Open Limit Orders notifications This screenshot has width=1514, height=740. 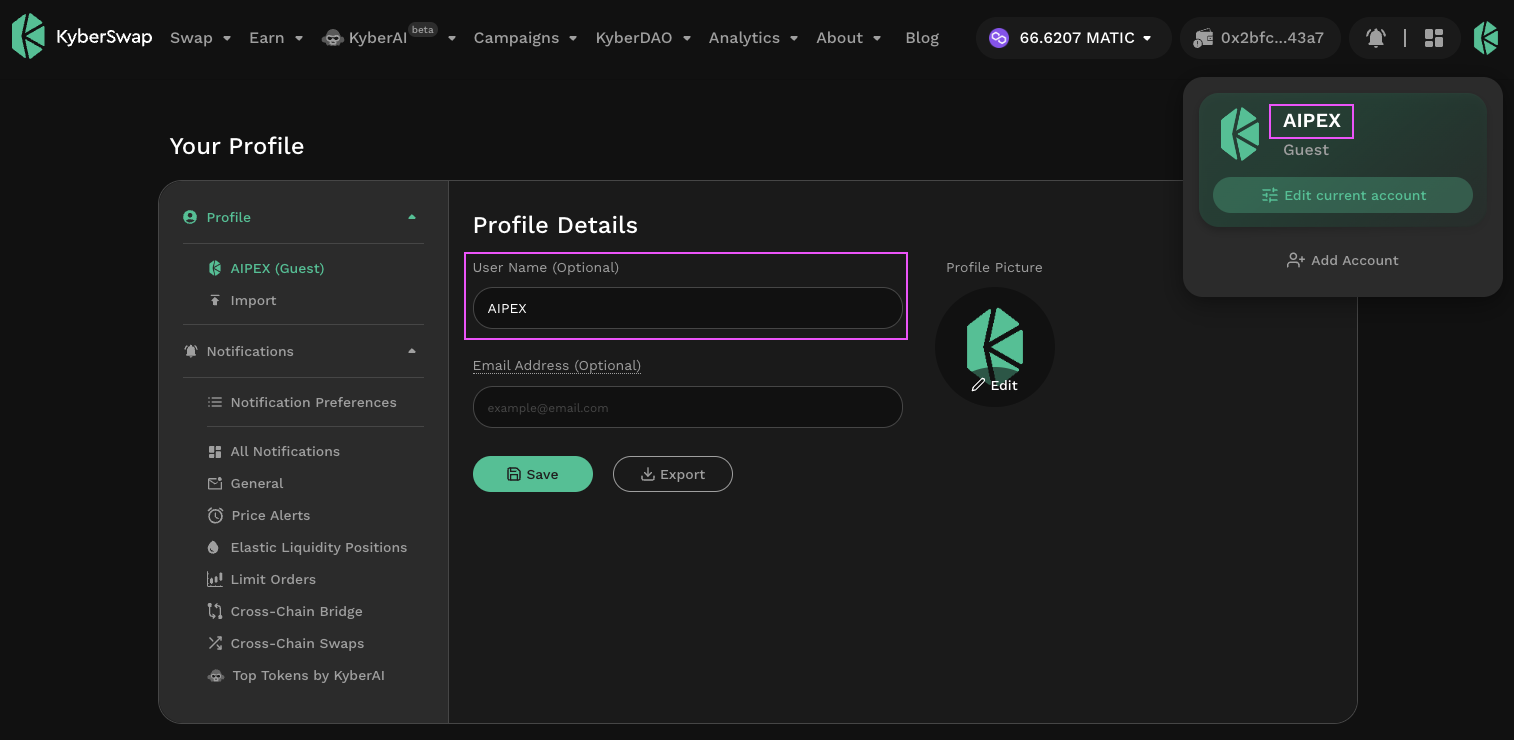click(x=272, y=579)
